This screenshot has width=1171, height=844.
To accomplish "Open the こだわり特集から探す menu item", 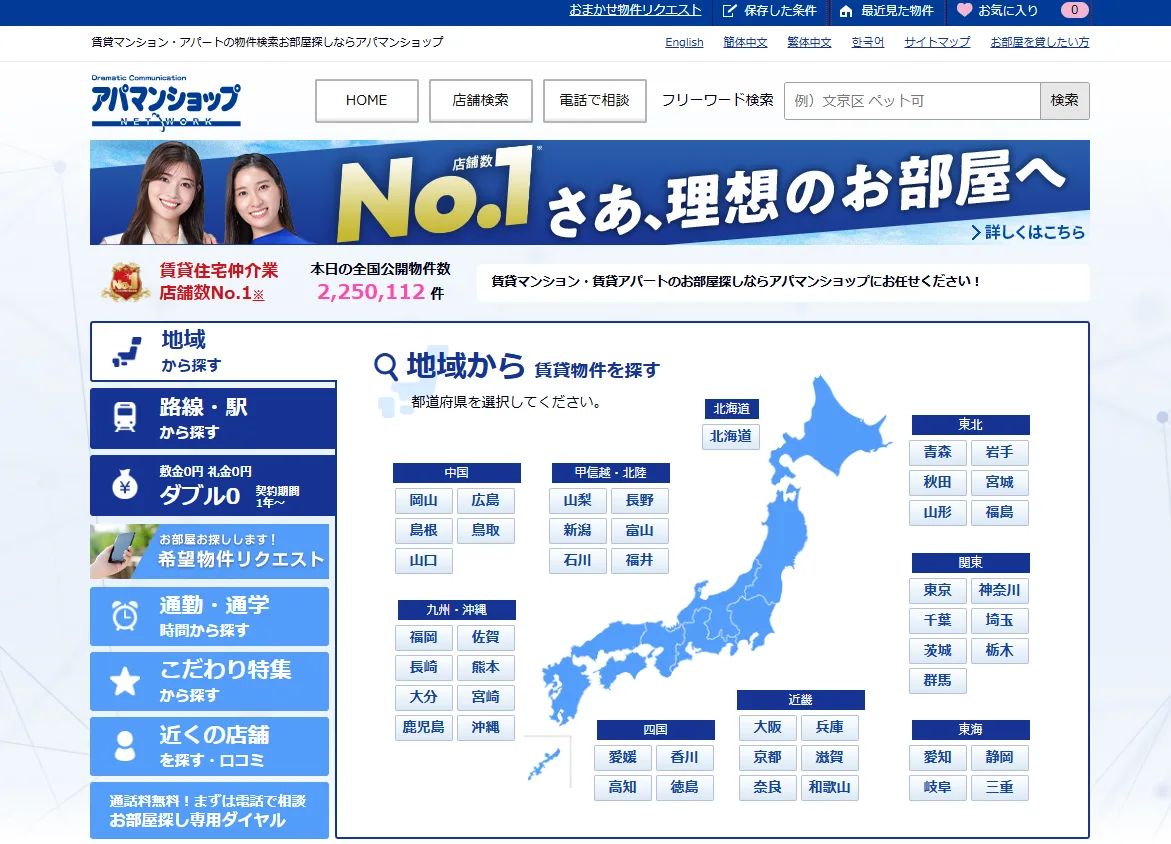I will pyautogui.click(x=209, y=681).
